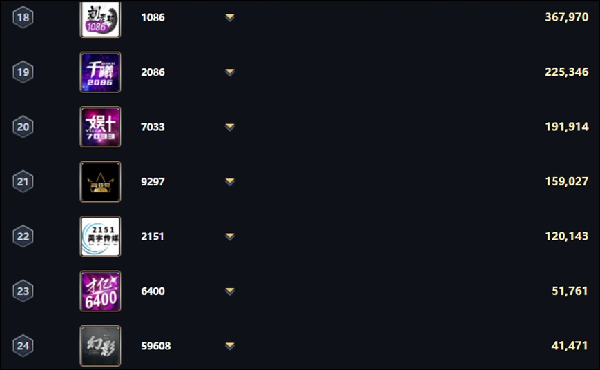Open the purple 2086 channel avatar
This screenshot has width=600, height=370.
tap(100, 72)
